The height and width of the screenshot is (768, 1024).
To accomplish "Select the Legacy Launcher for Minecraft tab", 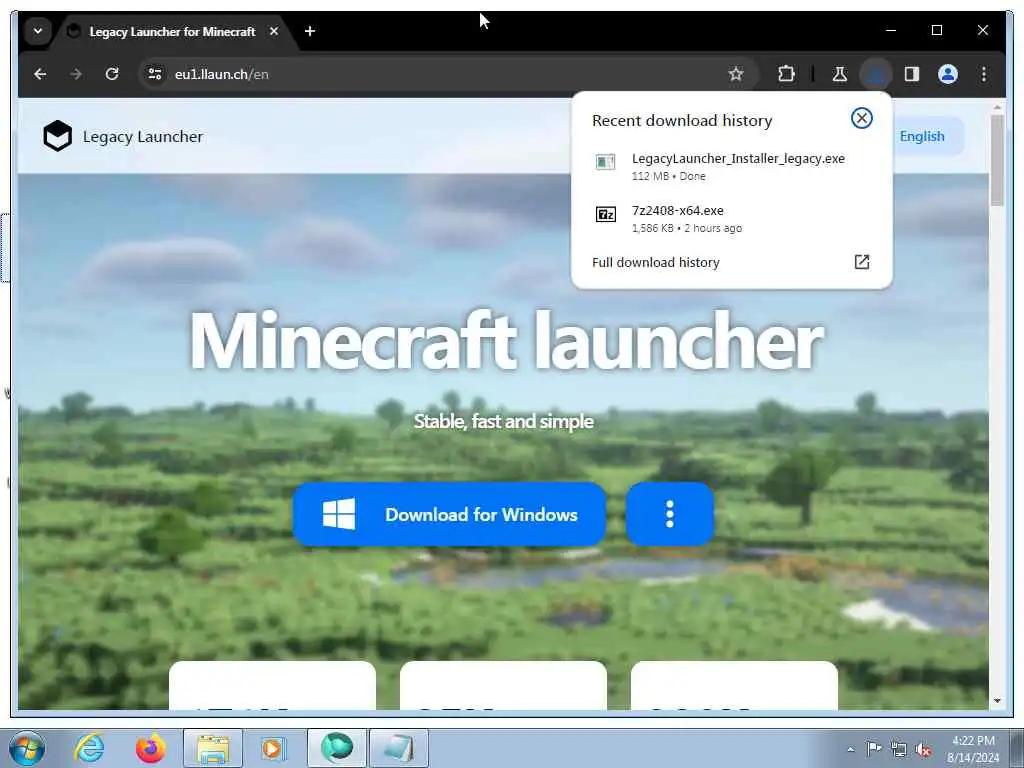I will pyautogui.click(x=172, y=31).
